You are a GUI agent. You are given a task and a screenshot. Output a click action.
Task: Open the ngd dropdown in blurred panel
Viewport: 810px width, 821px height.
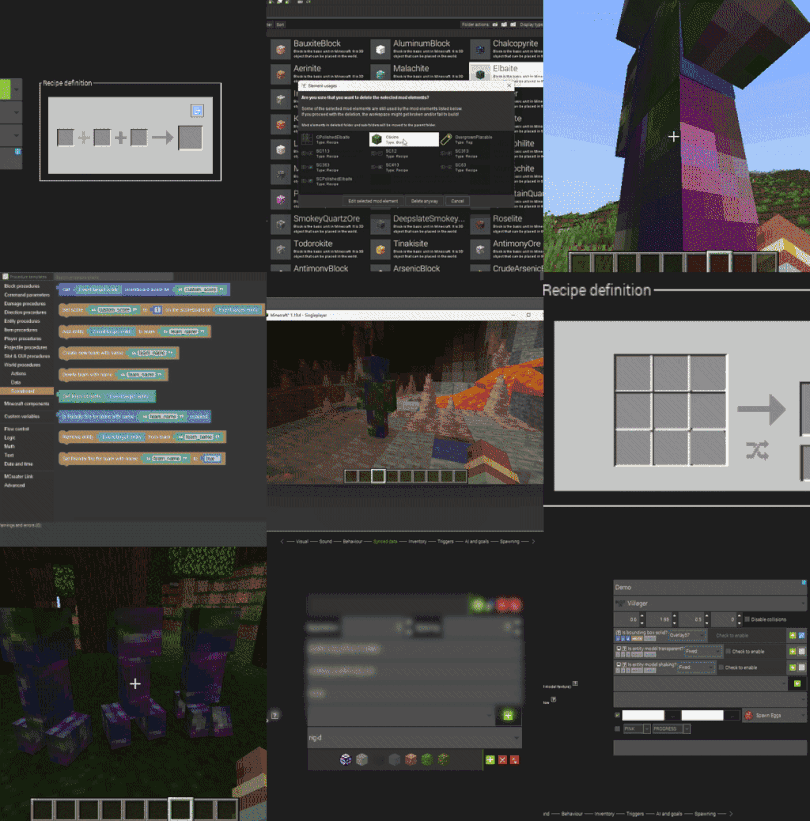pos(414,738)
